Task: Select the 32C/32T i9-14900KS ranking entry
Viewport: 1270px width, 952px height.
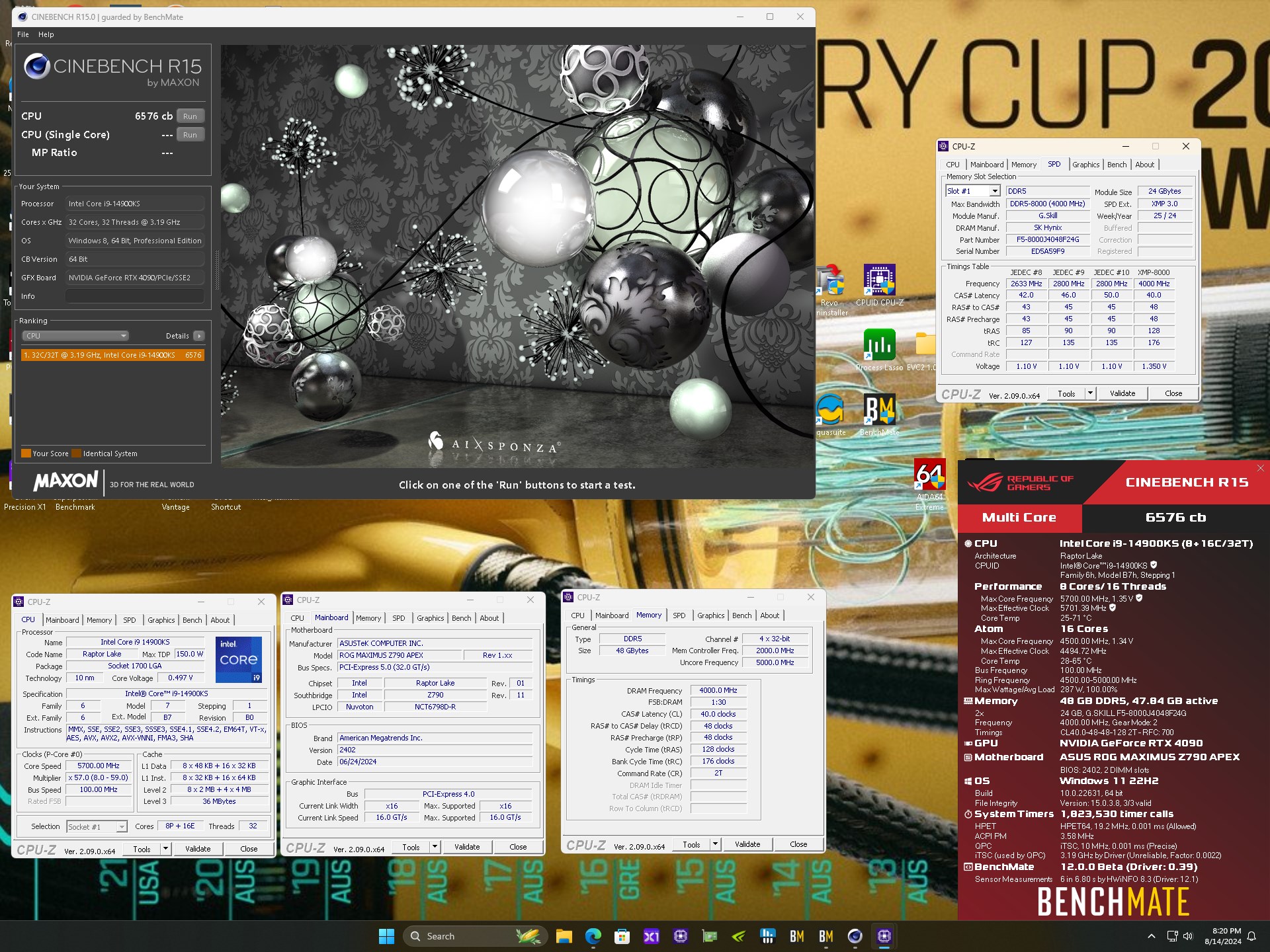Action: click(112, 355)
